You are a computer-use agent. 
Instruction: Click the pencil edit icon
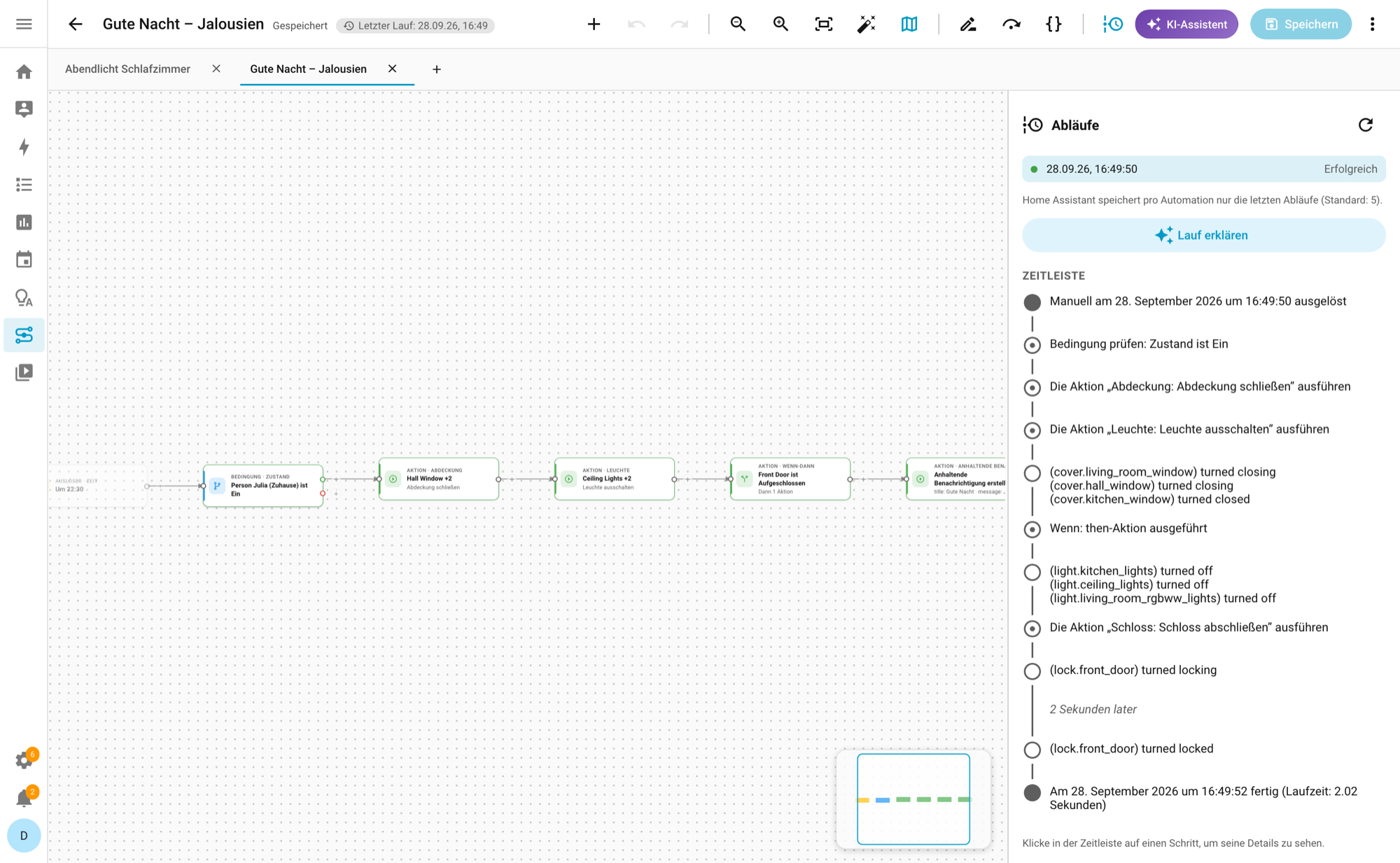click(x=968, y=24)
